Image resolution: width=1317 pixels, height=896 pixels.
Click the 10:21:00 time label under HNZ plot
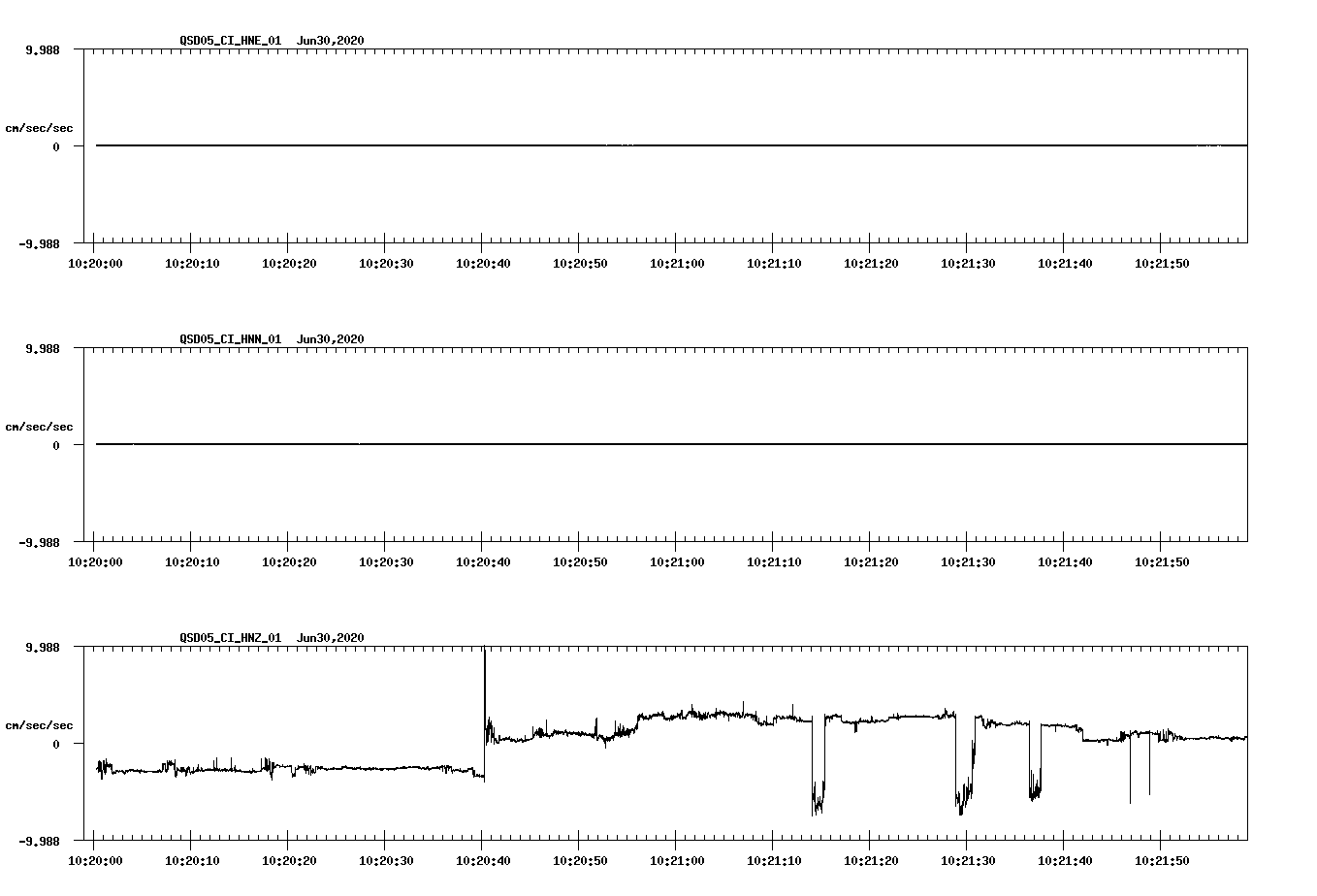[x=677, y=861]
